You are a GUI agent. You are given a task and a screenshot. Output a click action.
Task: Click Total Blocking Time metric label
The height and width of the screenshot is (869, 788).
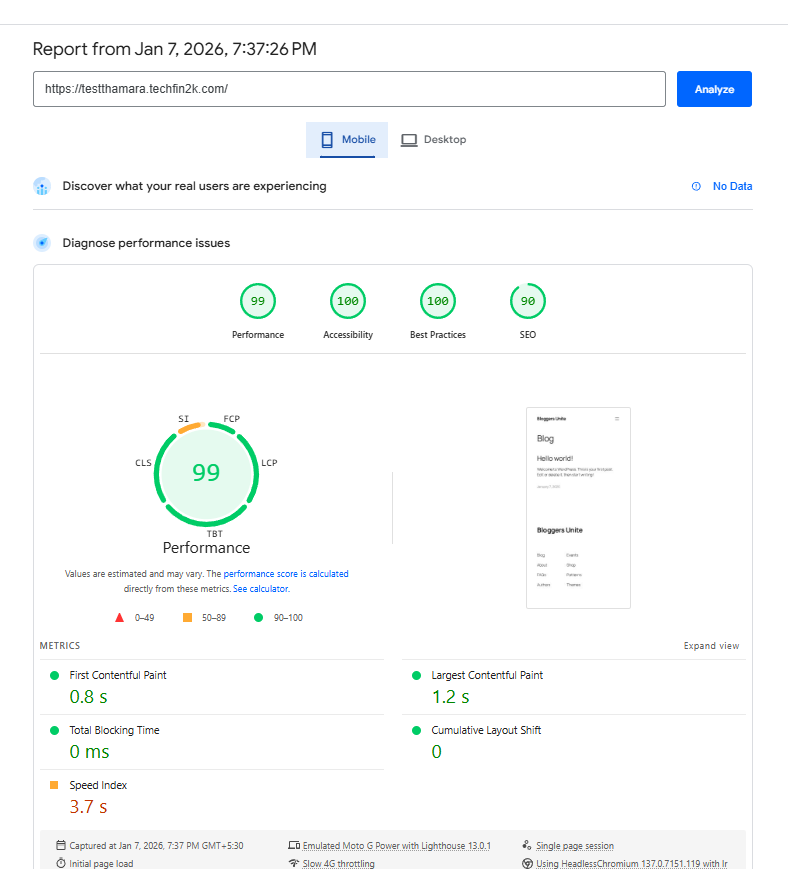click(x=114, y=730)
